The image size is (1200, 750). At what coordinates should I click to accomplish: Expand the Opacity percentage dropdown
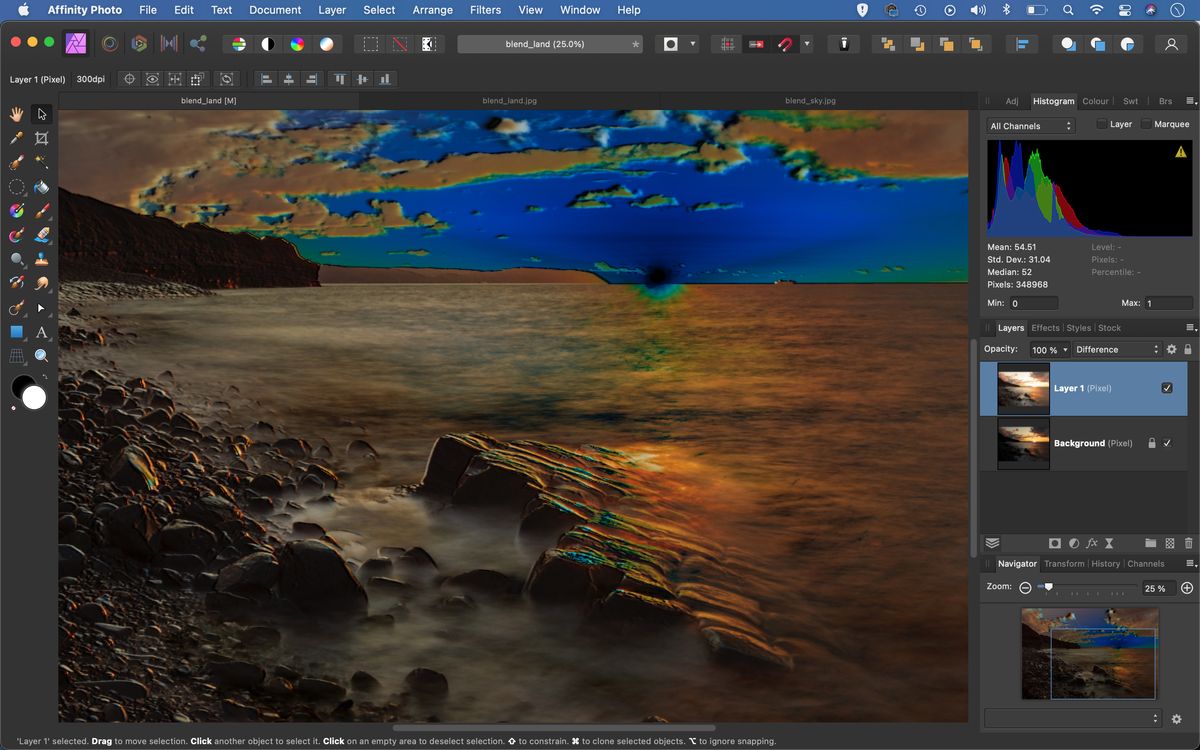[1064, 349]
